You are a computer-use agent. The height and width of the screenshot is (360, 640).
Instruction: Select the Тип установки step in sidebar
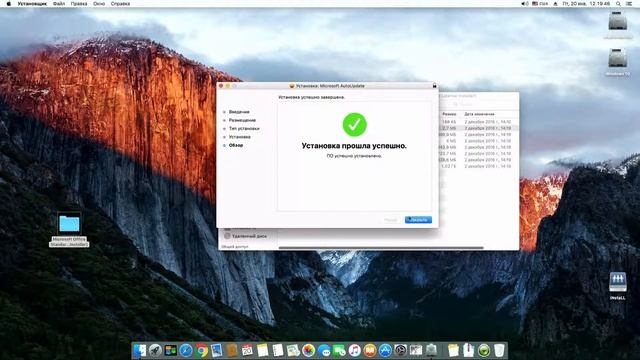pyautogui.click(x=244, y=129)
